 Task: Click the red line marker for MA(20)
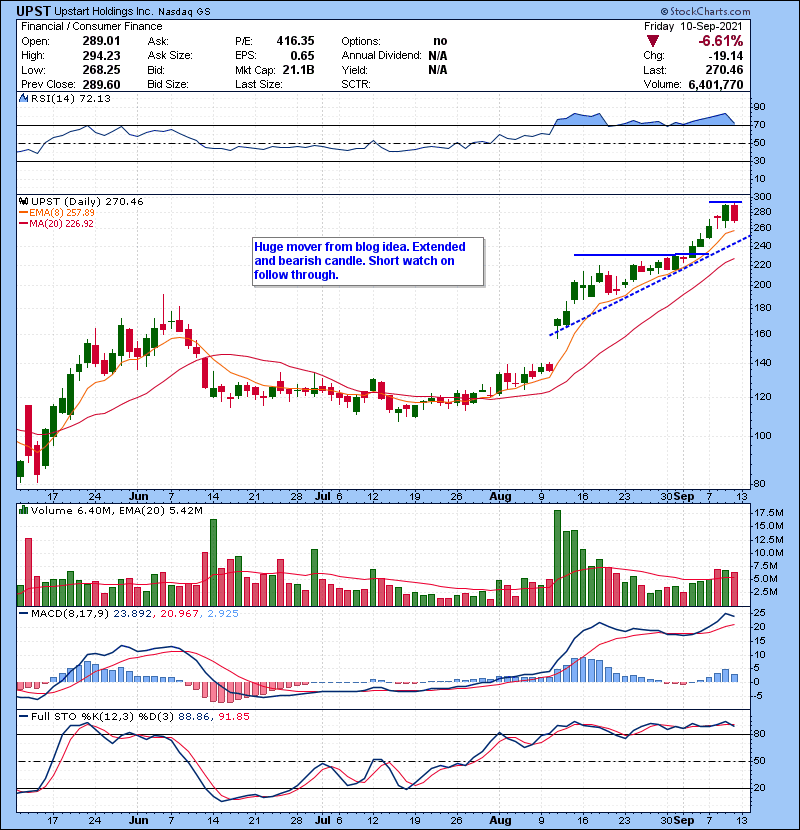(23, 223)
